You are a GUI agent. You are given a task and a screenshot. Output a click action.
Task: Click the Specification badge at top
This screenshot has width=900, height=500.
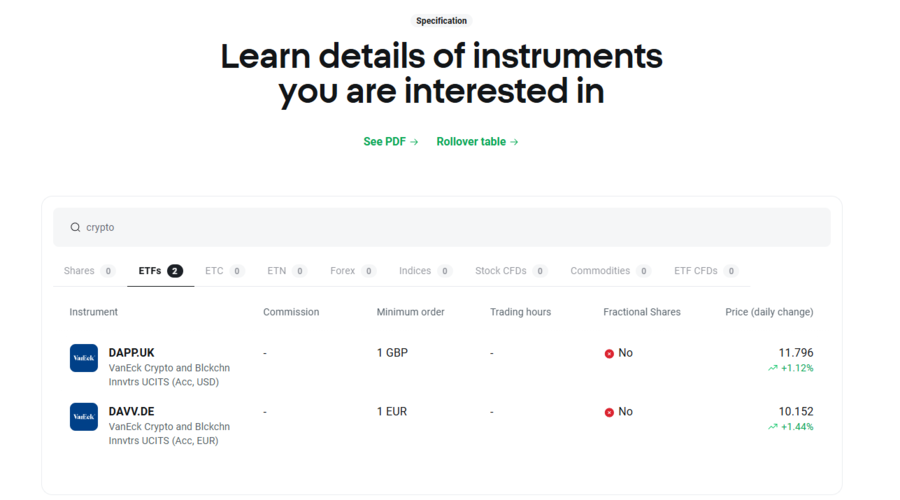(441, 21)
